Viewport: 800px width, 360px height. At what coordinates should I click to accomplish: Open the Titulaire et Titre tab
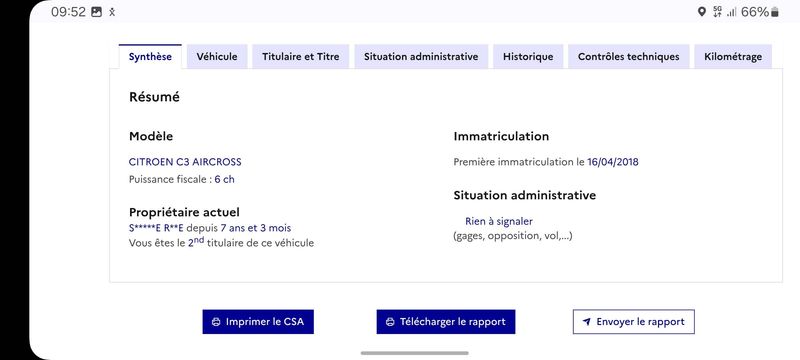coord(301,57)
